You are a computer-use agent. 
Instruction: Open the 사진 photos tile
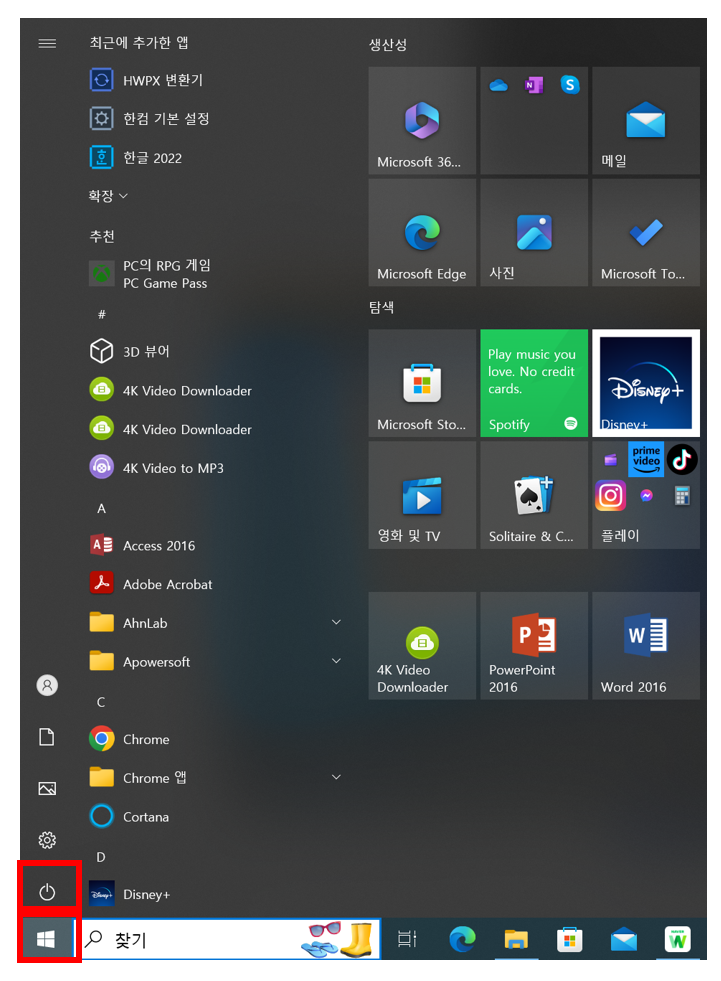click(534, 233)
